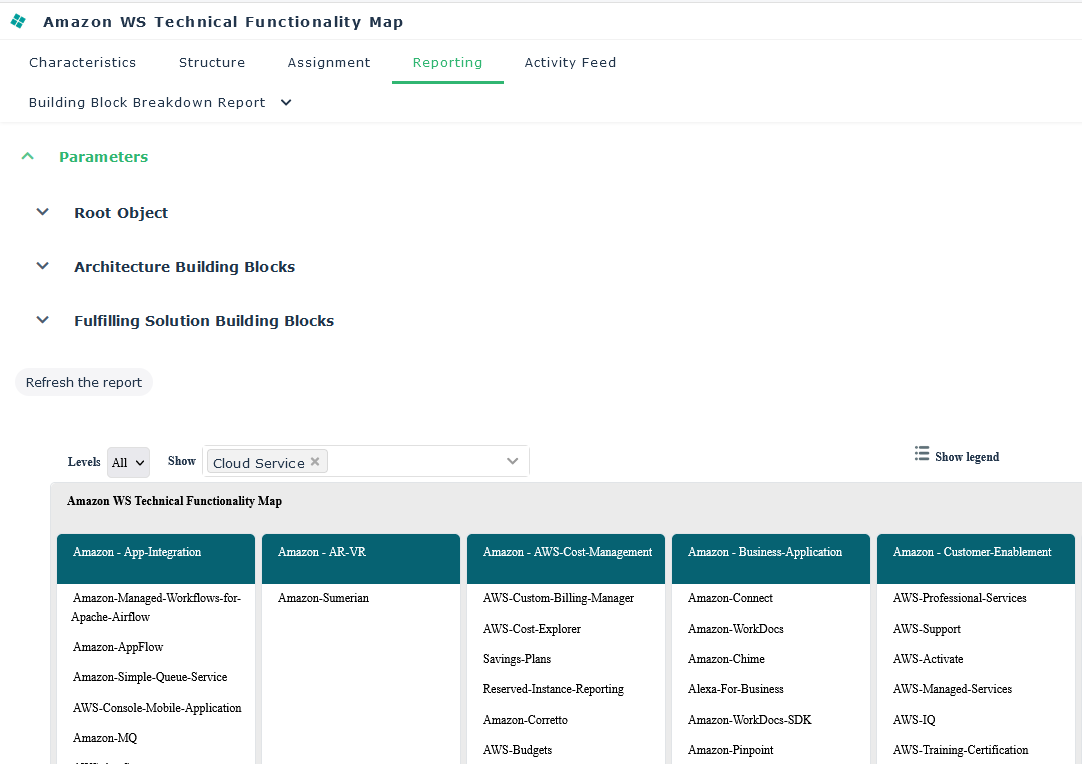
Task: Switch to the Structure tab
Action: (x=212, y=62)
